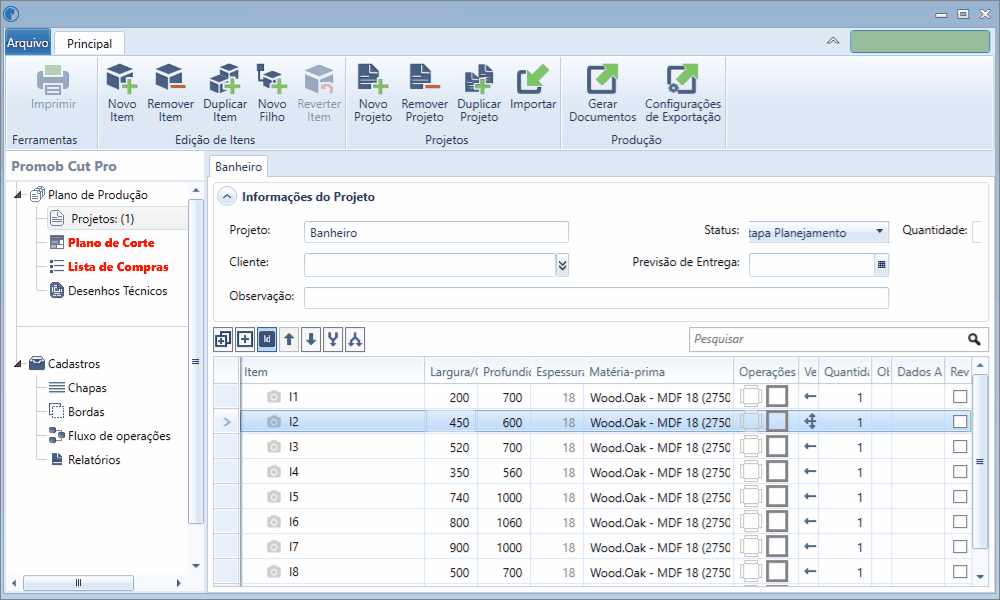Click camera icon of item I1

[274, 397]
